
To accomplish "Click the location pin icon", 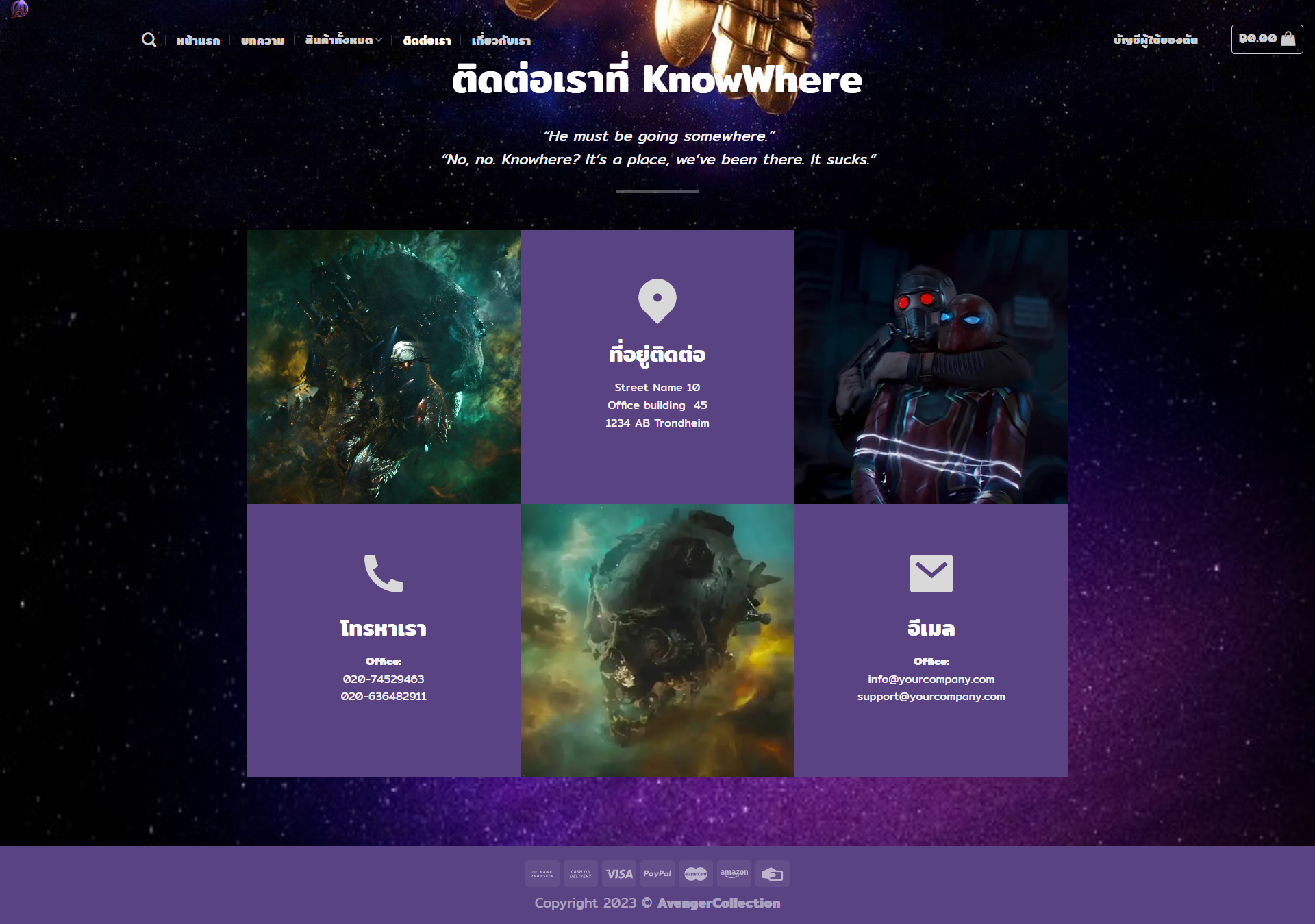I will coord(657,301).
